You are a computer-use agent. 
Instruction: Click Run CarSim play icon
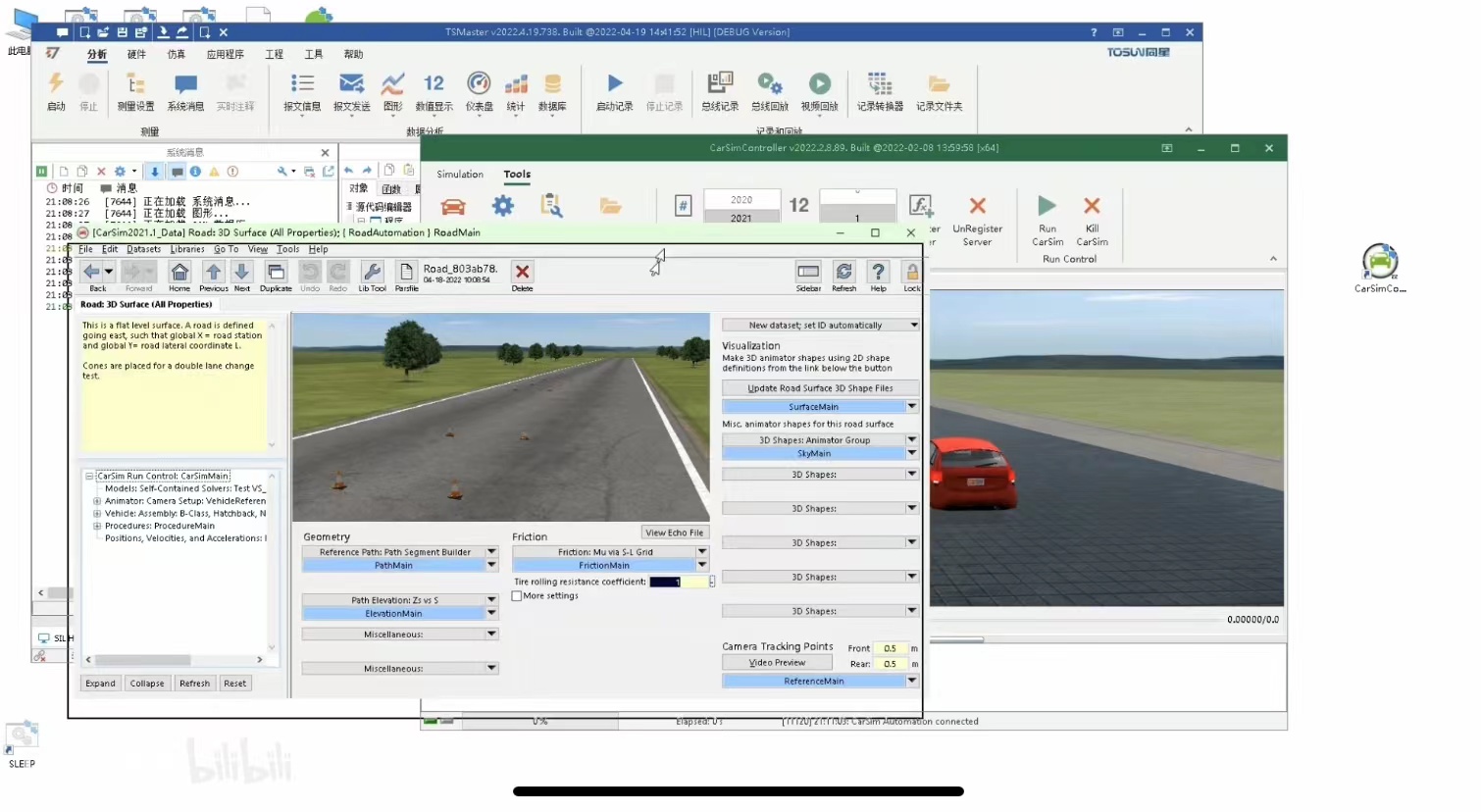tap(1047, 207)
